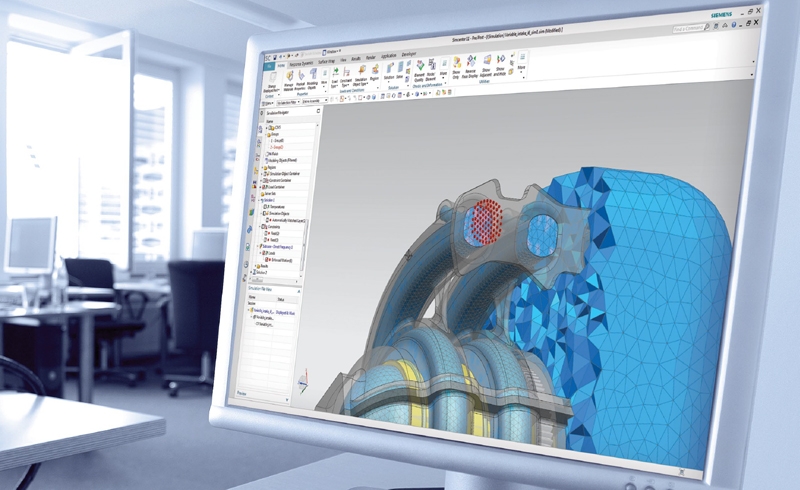Viewport: 800px width, 490px height.
Task: Switch to the Developer ribbon tab
Action: pyautogui.click(x=409, y=54)
